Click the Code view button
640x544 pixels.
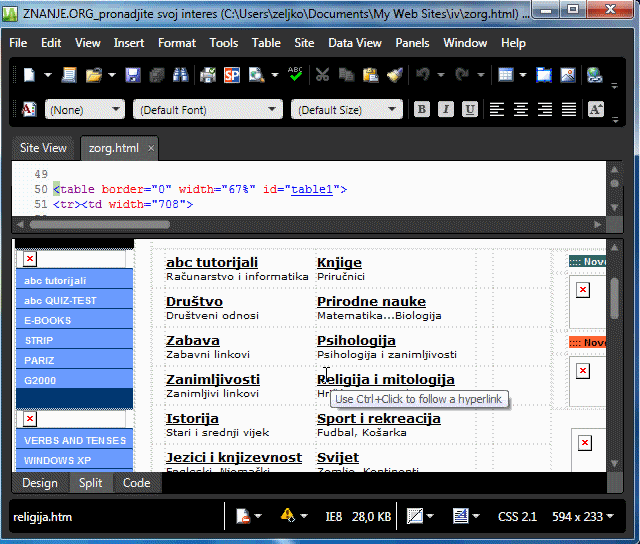(136, 483)
